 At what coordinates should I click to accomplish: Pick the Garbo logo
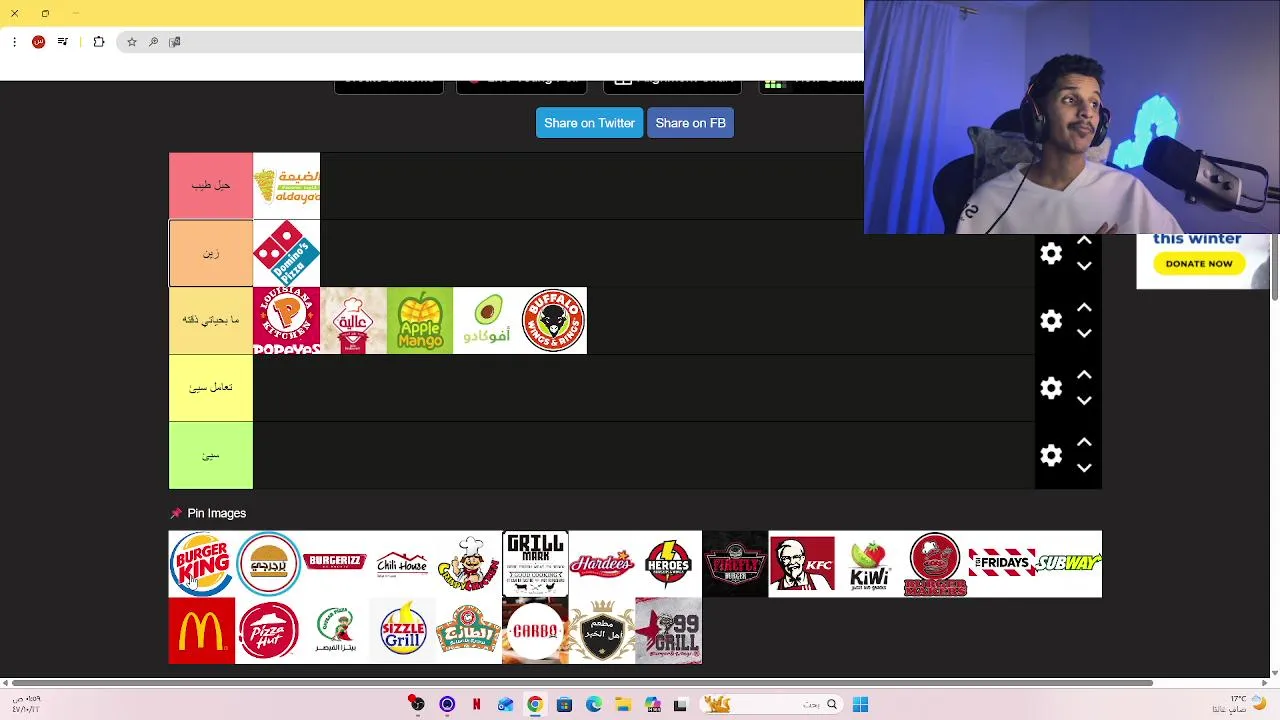click(535, 631)
